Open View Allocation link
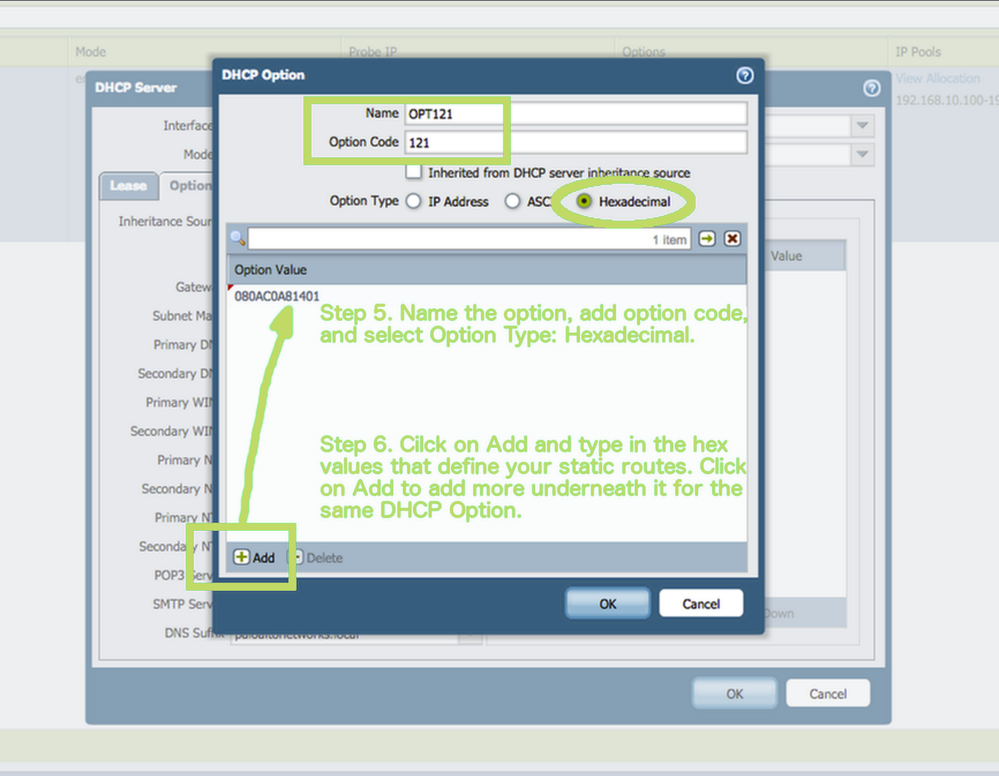The image size is (999, 776). coord(938,78)
